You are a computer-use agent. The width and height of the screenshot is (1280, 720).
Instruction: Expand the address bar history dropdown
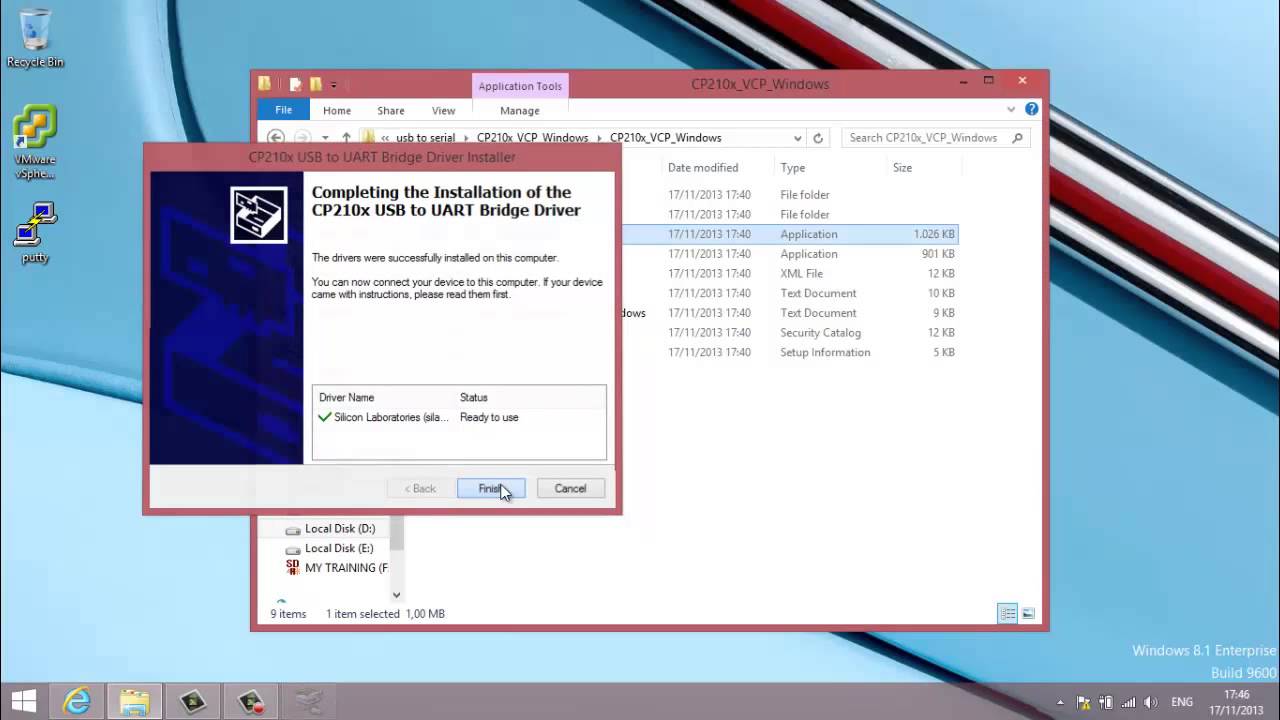tap(797, 138)
